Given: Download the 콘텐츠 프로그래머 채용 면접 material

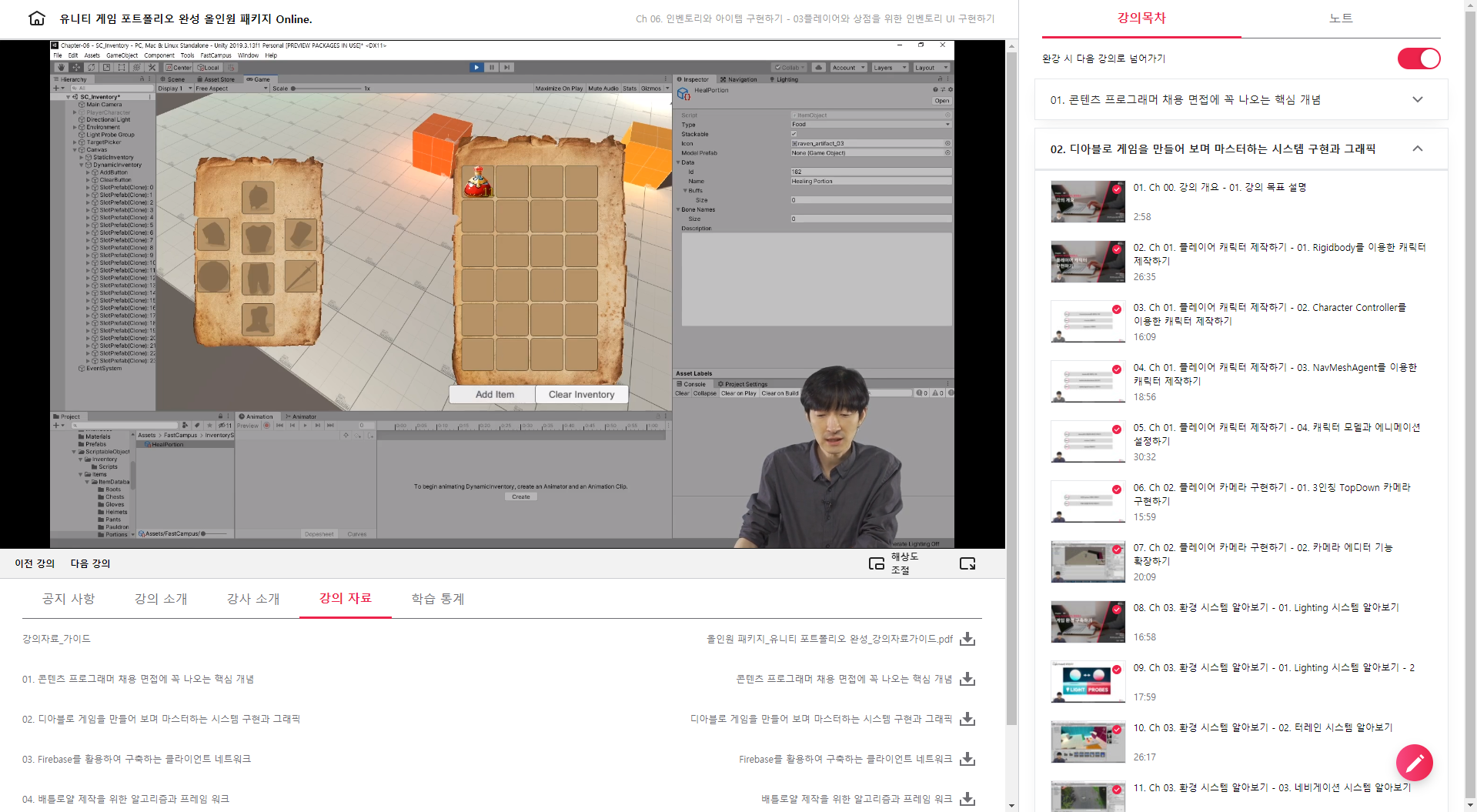Looking at the screenshot, I should [x=967, y=679].
